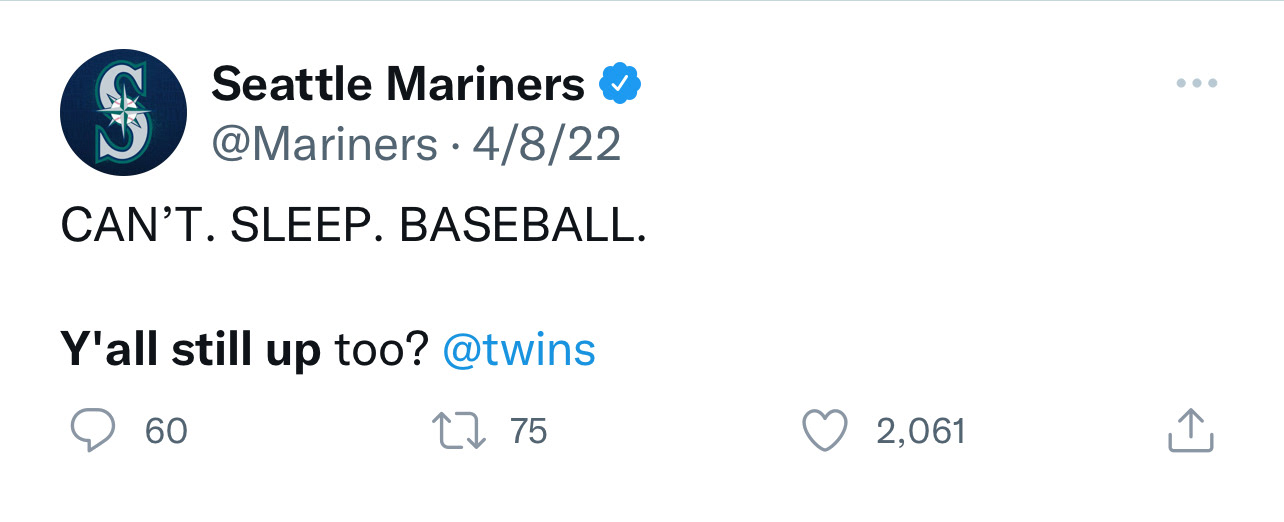Open the Seattle Mariners profile picture
The height and width of the screenshot is (522, 1284).
(124, 113)
